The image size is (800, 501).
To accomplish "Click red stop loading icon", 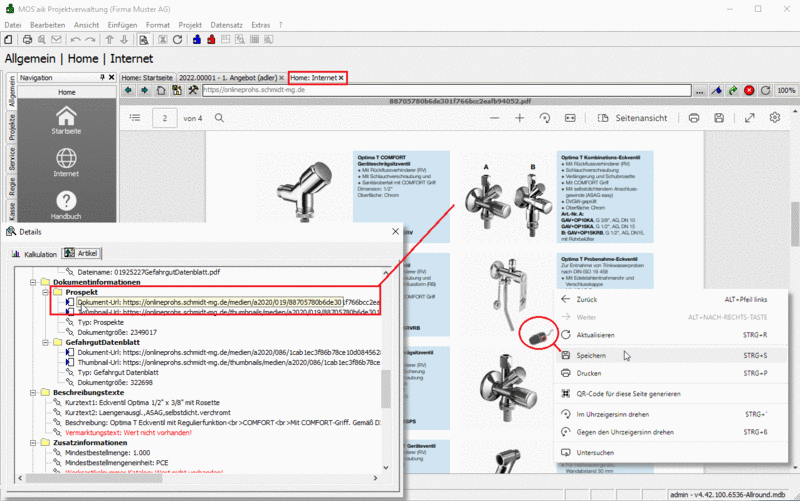I will pyautogui.click(x=749, y=90).
